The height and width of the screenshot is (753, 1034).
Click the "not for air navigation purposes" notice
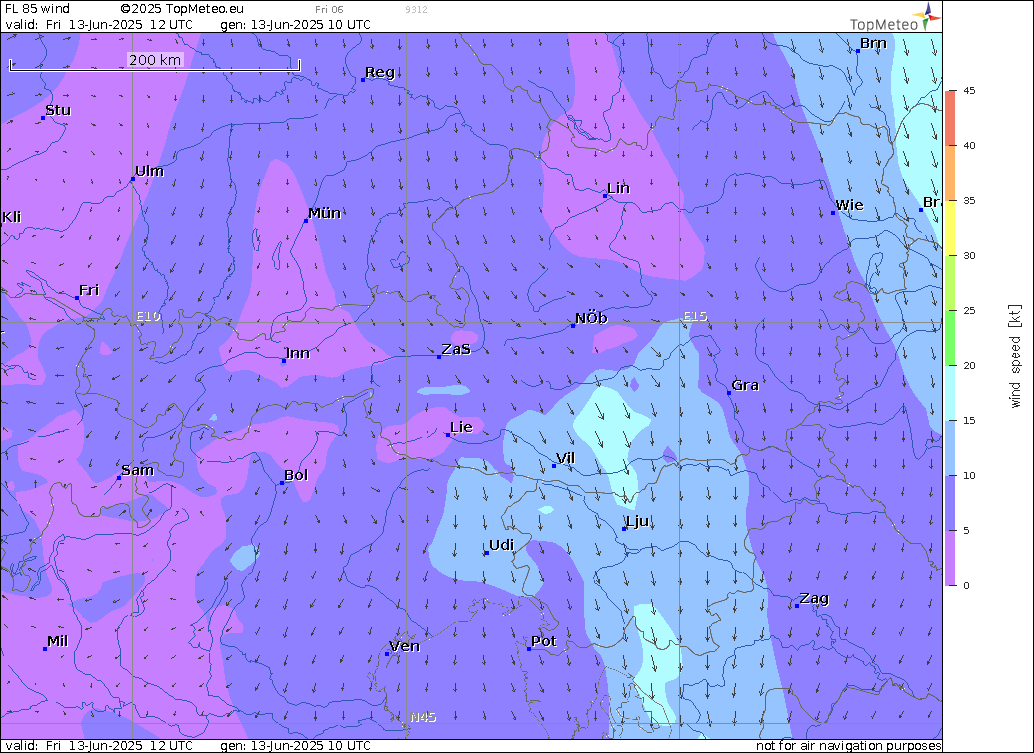[x=848, y=745]
